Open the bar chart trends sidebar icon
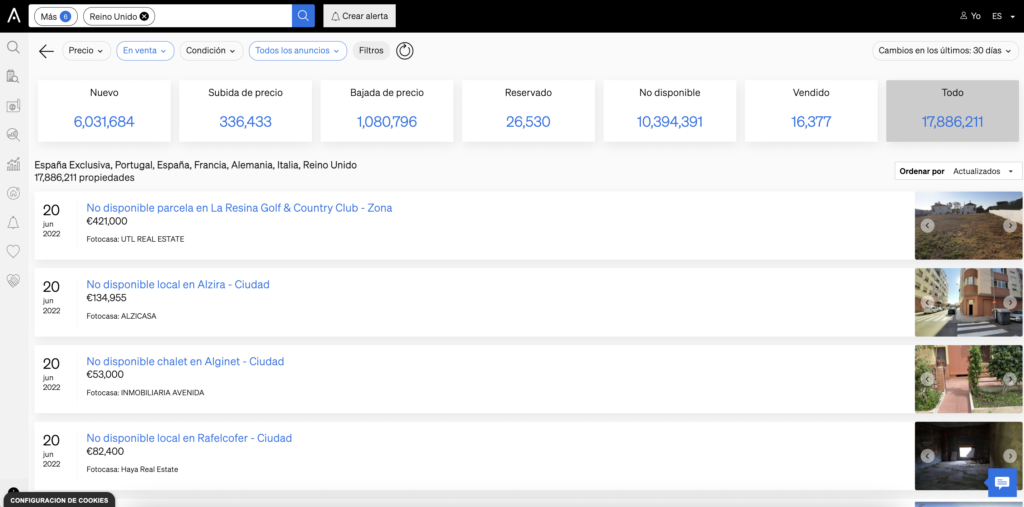Viewport: 1024px width, 507px height. click(x=13, y=164)
